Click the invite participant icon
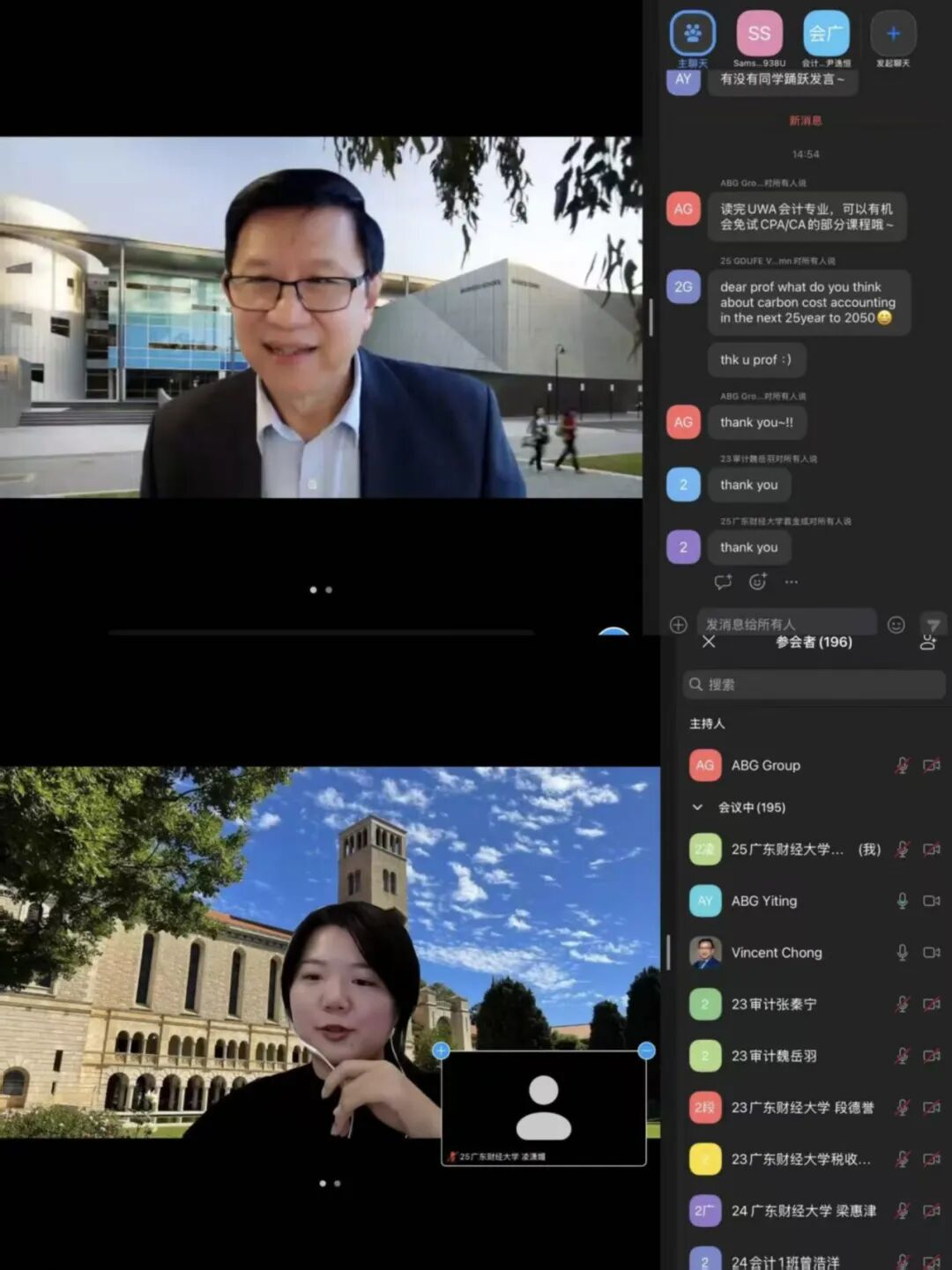This screenshot has height=1270, width=952. point(927,642)
